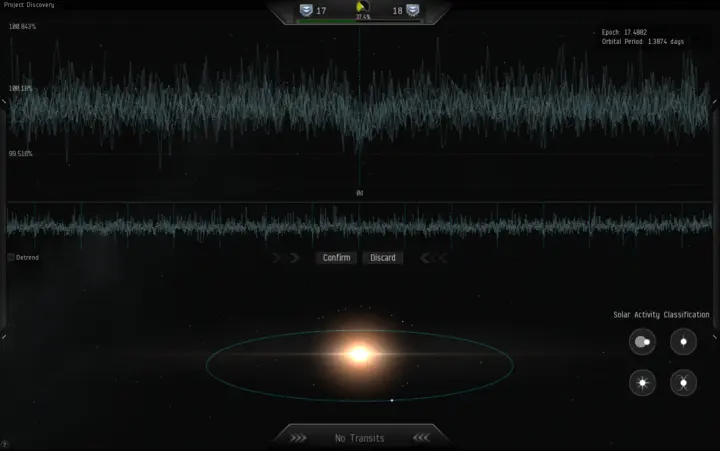Click the 100.18% axis label
Screen dimensions: 720x451
pyautogui.click(x=21, y=88)
